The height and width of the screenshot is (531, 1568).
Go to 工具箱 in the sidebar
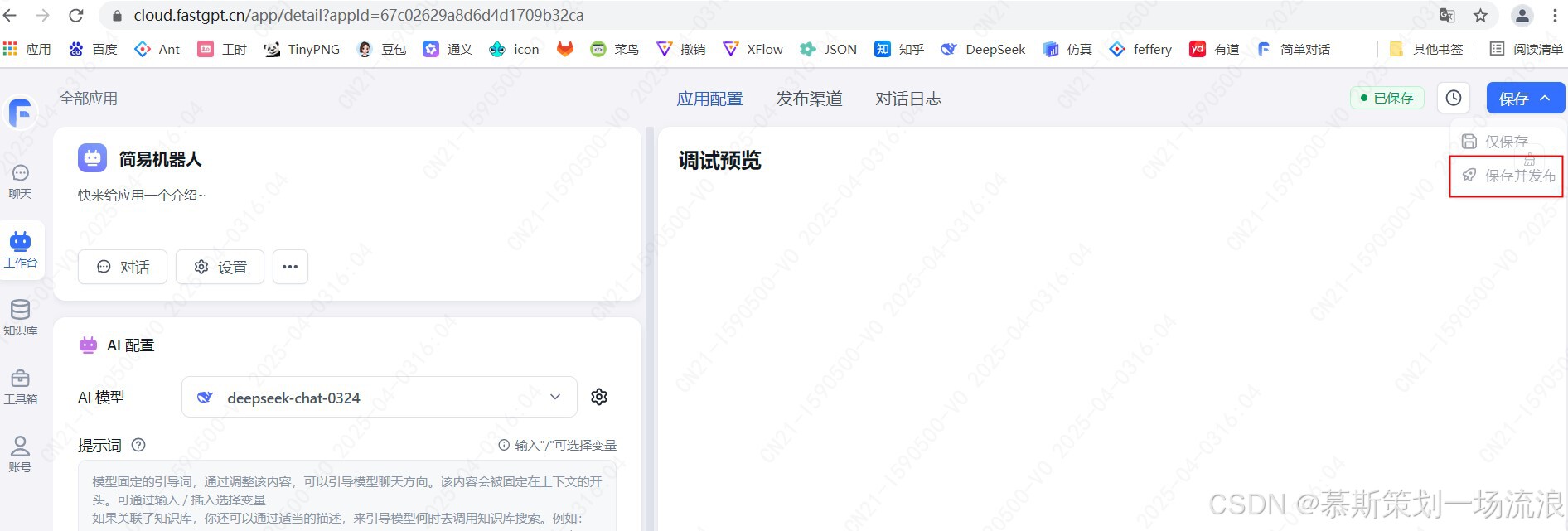(21, 387)
